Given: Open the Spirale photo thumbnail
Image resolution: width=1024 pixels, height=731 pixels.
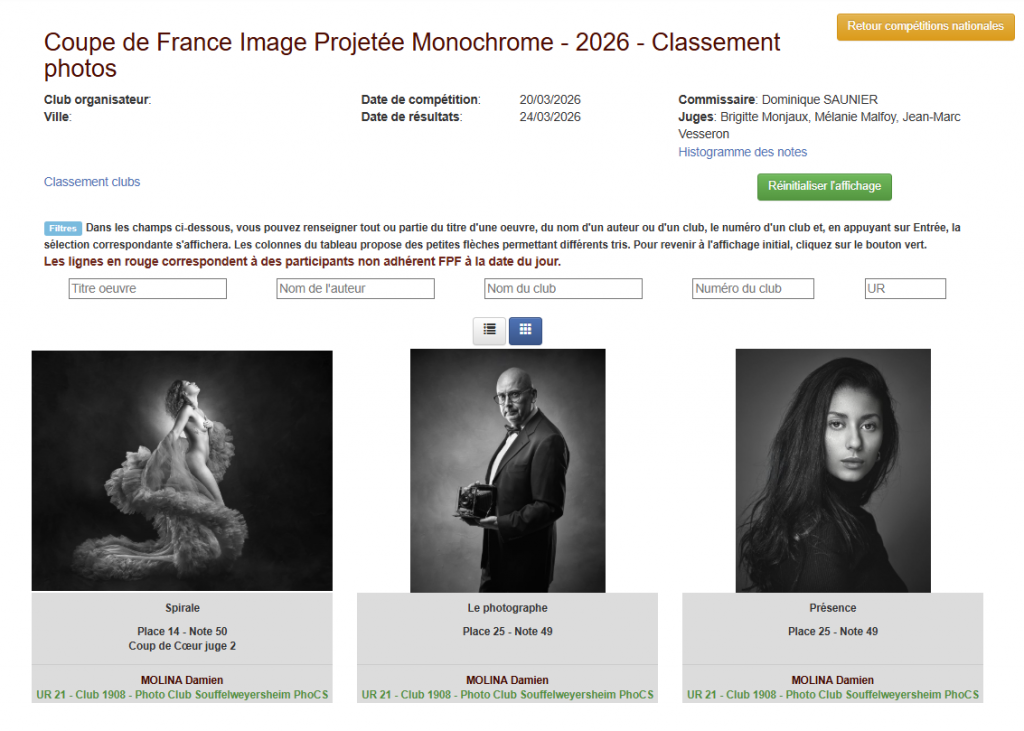Looking at the screenshot, I should coord(182,470).
